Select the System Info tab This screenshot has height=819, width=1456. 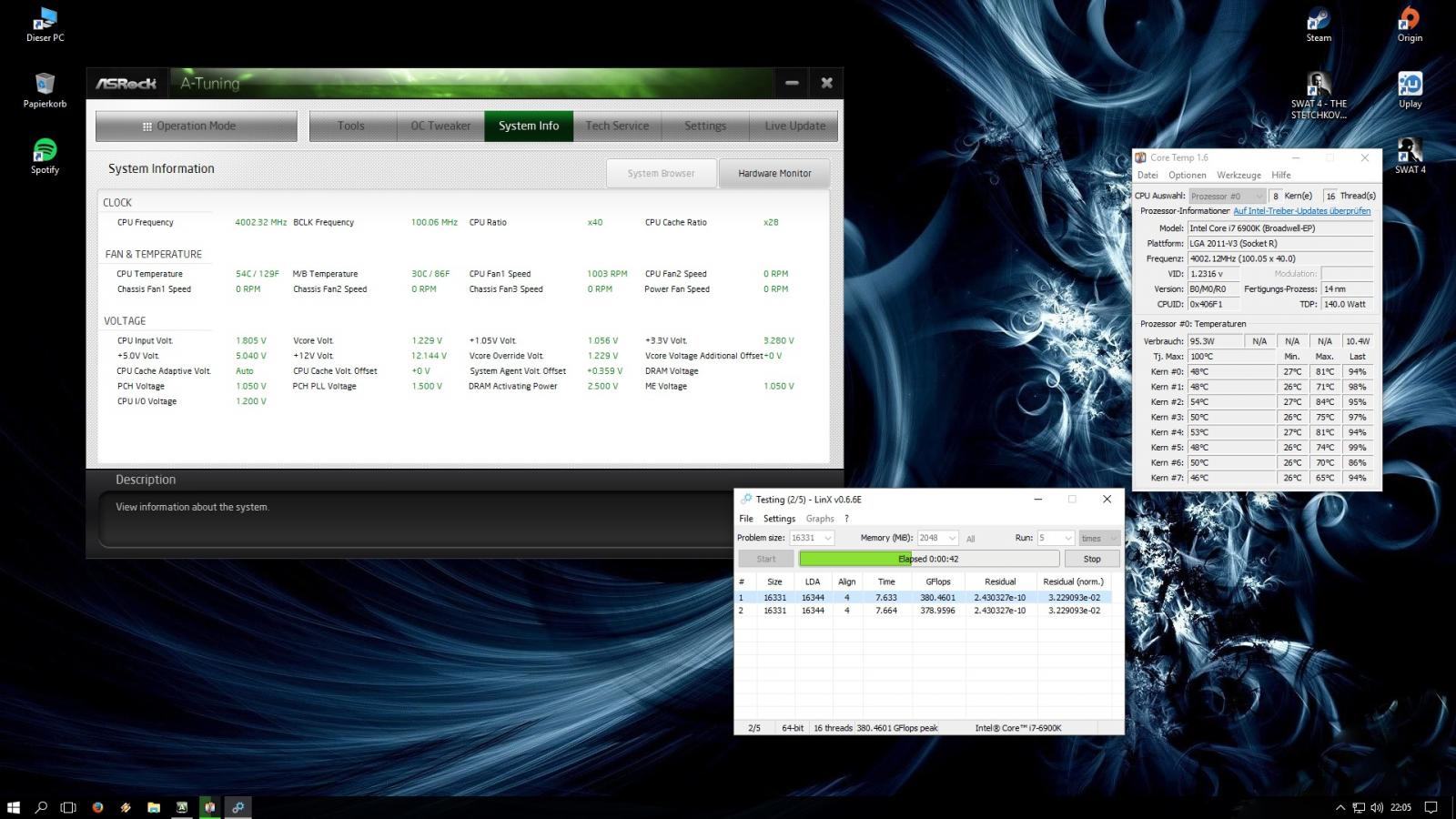pos(529,126)
